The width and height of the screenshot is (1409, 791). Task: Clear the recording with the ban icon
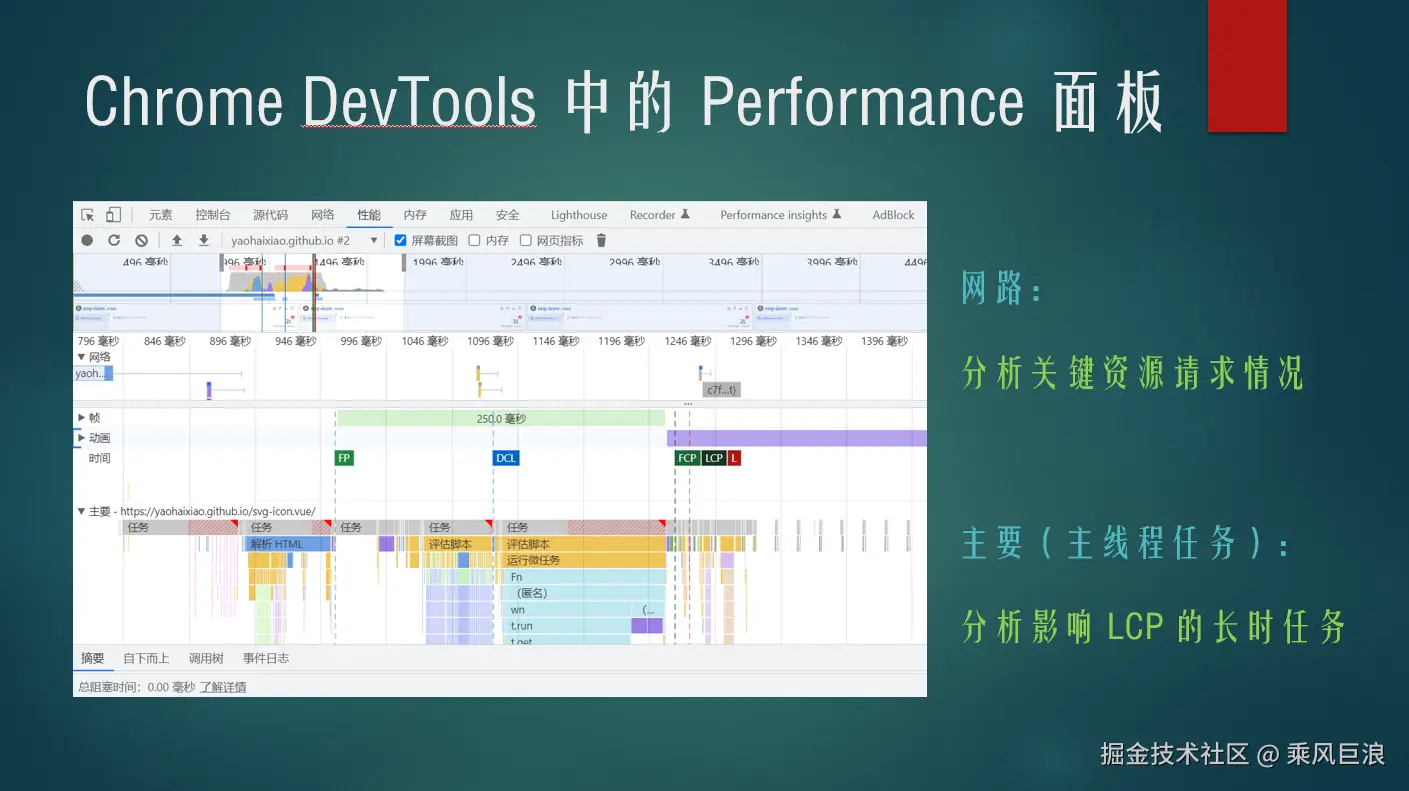(x=141, y=241)
